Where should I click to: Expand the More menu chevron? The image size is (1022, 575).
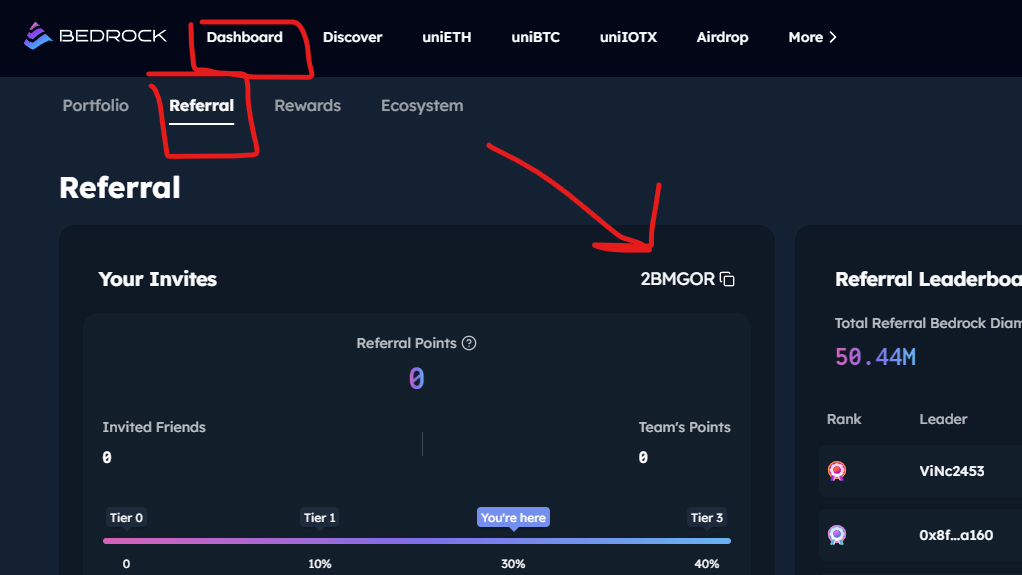coord(832,37)
